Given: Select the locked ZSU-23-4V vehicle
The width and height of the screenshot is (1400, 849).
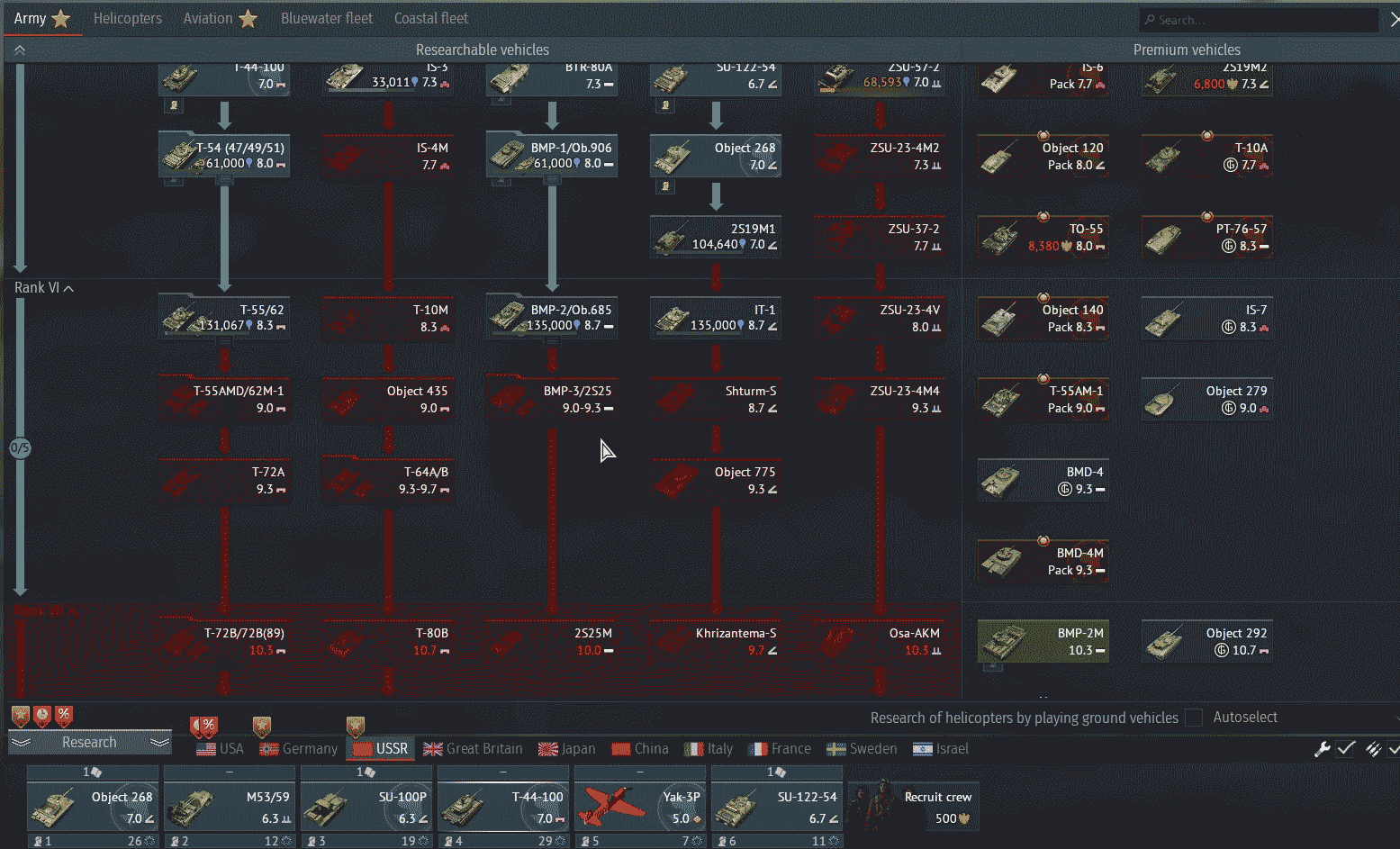Looking at the screenshot, I should click(880, 318).
